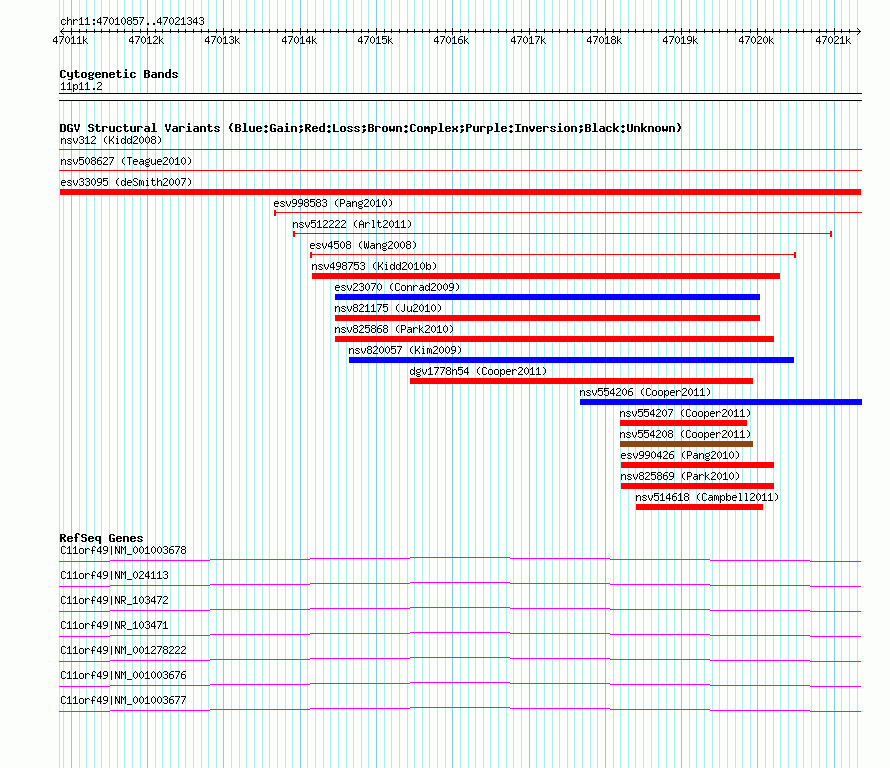Open transcript C11orf49|NR_103472

(x=114, y=601)
